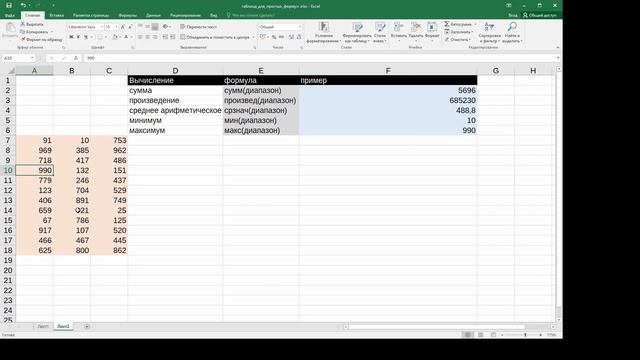
Task: Paste clipboard contents
Action: (x=10, y=31)
